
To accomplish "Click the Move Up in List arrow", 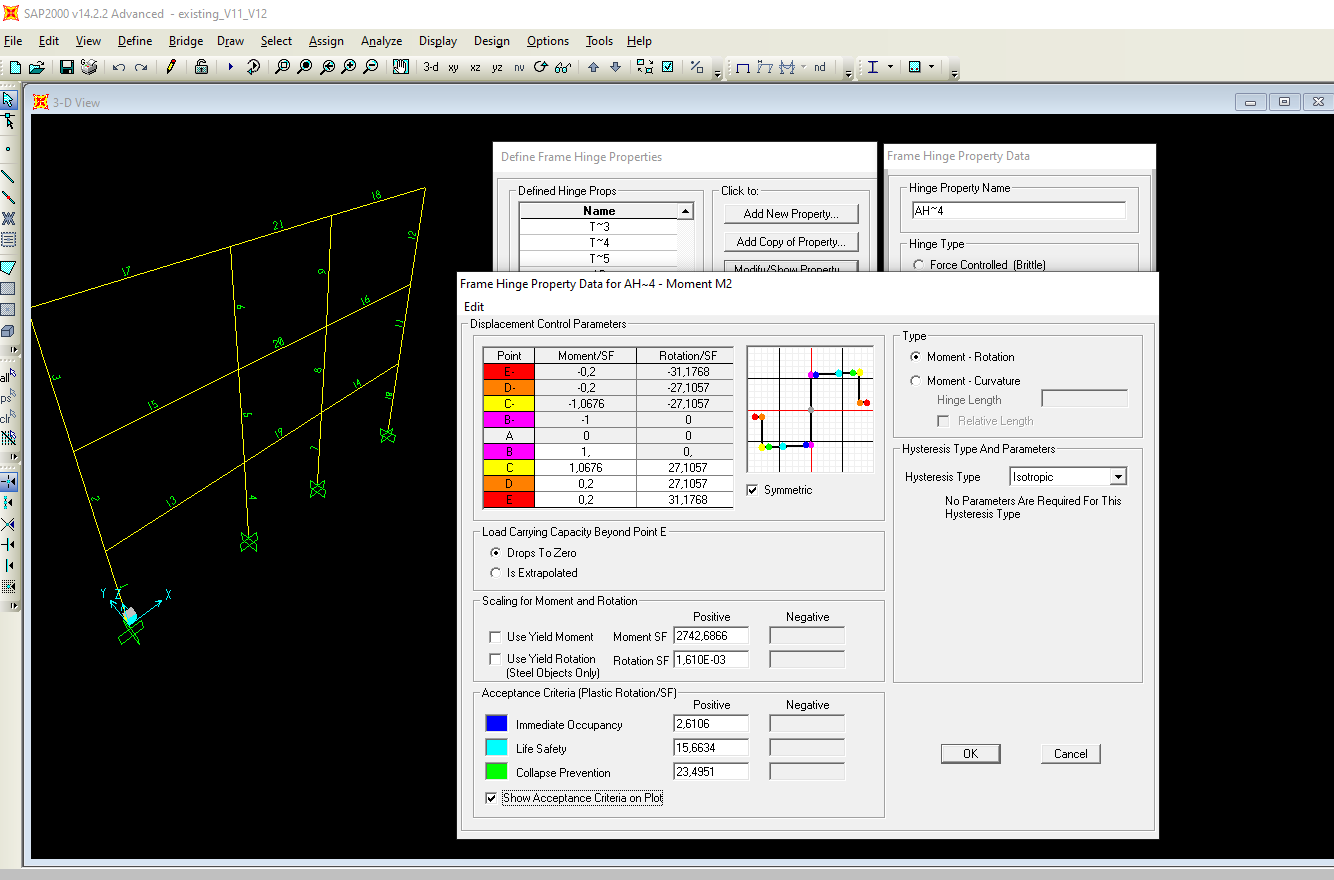I will pyautogui.click(x=593, y=67).
